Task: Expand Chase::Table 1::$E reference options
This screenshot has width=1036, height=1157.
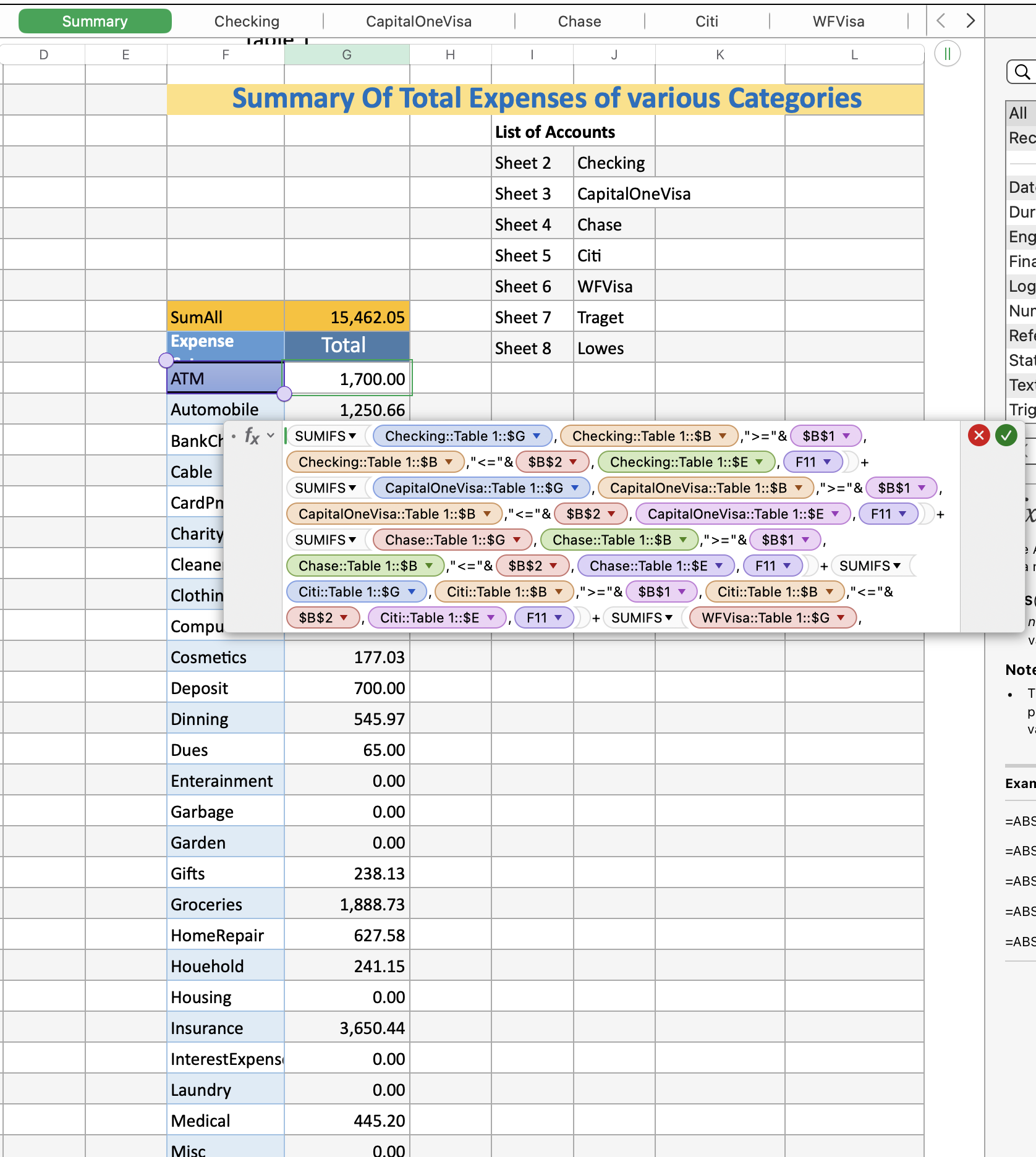Action: pyautogui.click(x=720, y=566)
